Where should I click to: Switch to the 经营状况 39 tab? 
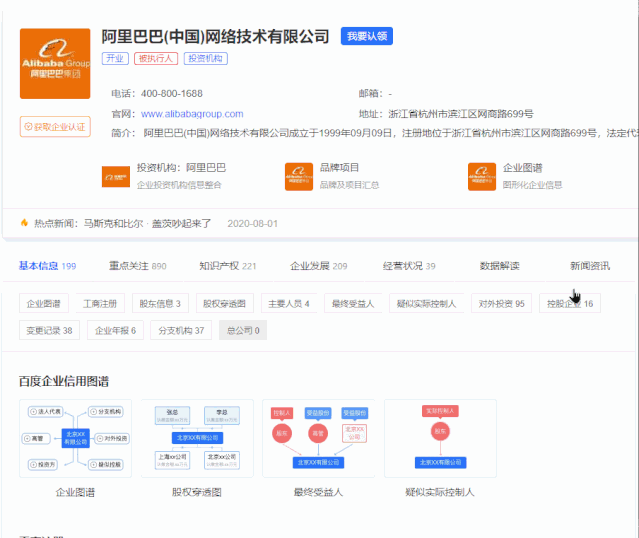[x=409, y=266]
